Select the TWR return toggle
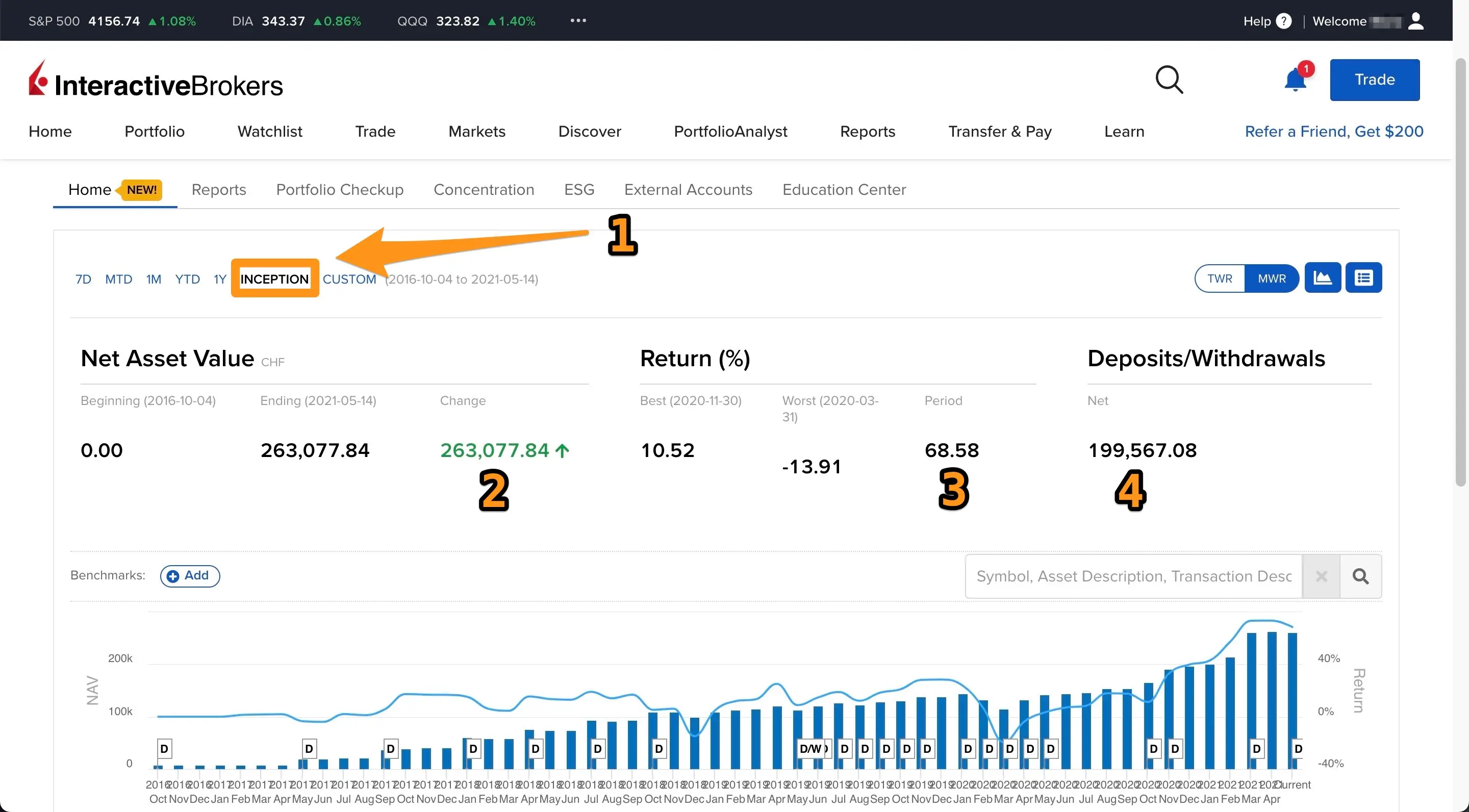Image resolution: width=1469 pixels, height=812 pixels. tap(1220, 278)
